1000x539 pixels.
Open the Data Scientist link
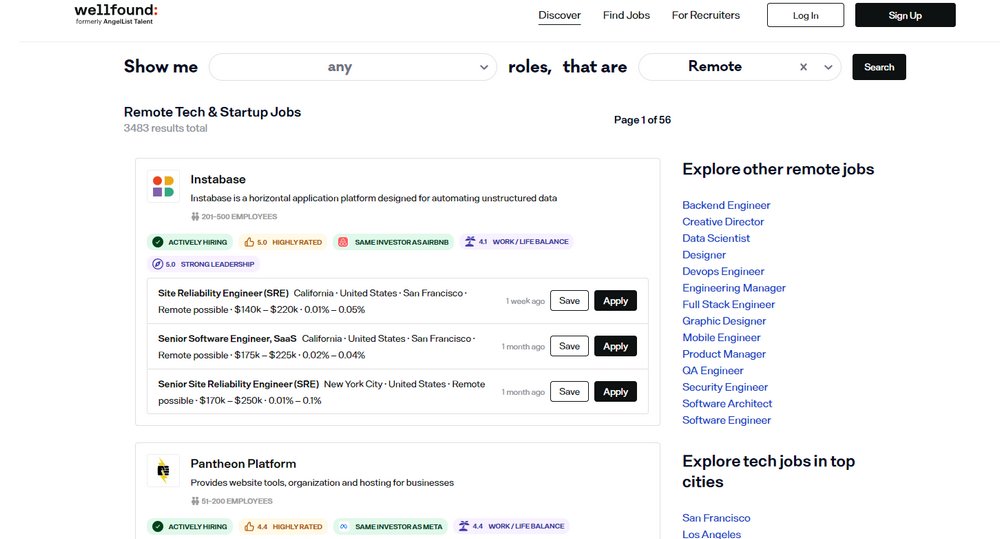coord(716,239)
